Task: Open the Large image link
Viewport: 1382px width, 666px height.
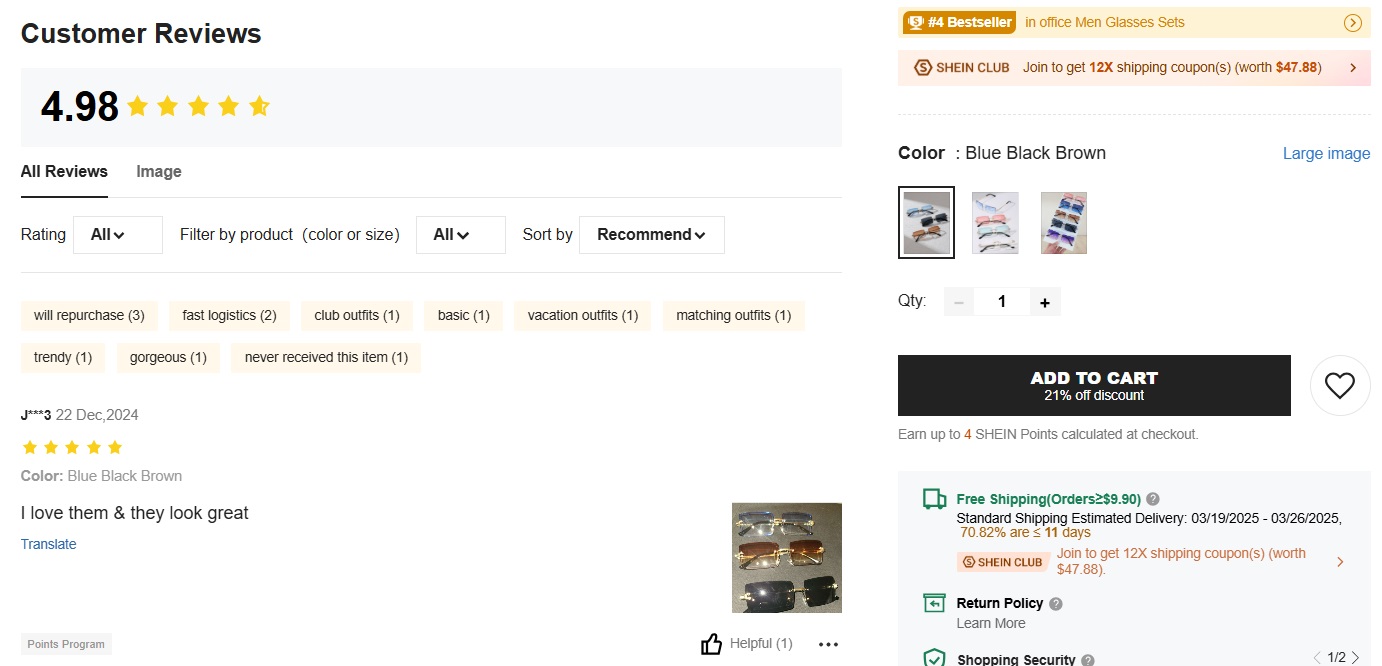Action: tap(1326, 153)
